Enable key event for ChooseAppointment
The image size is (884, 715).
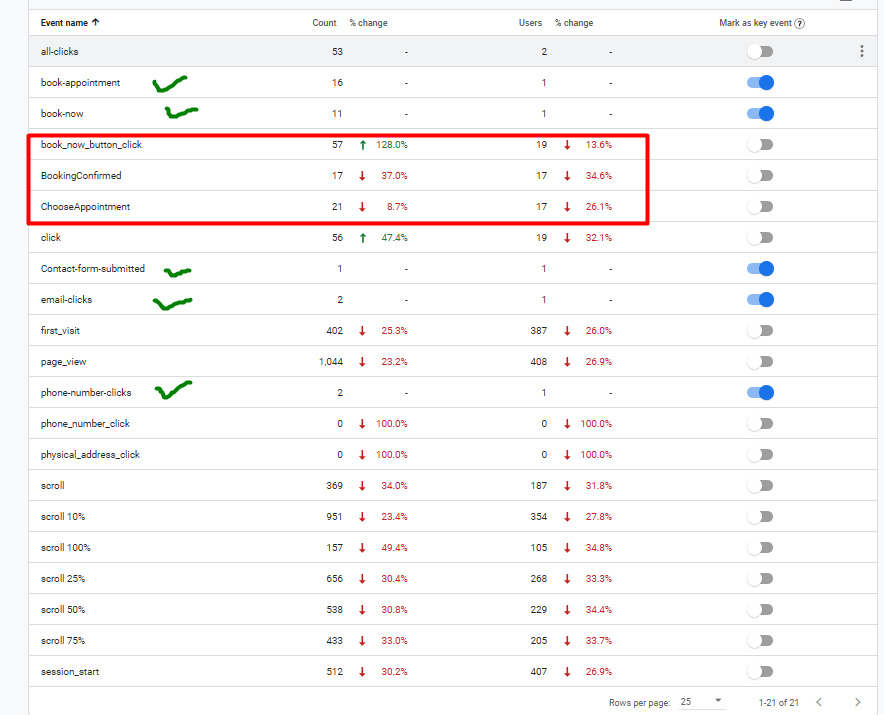point(760,207)
